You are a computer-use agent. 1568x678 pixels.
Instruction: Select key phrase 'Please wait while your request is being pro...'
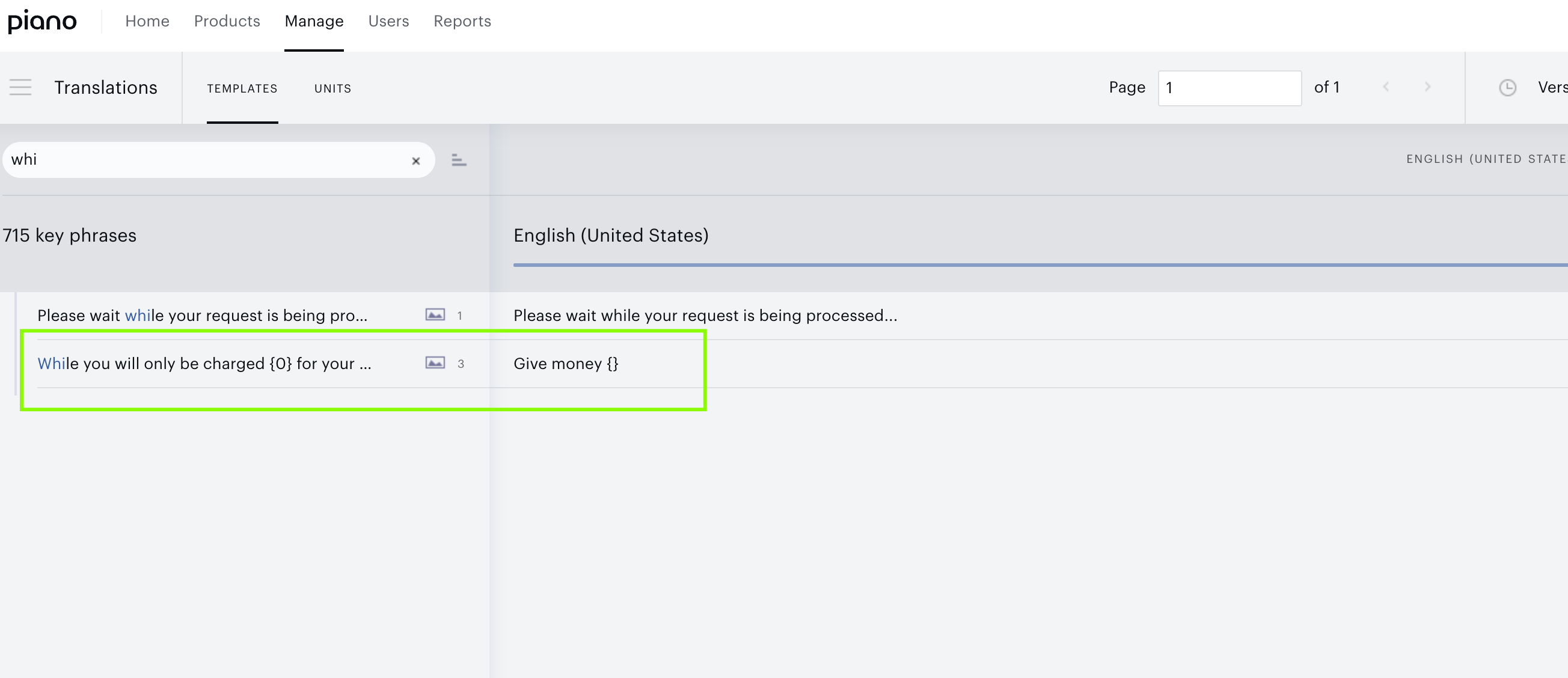[202, 316]
